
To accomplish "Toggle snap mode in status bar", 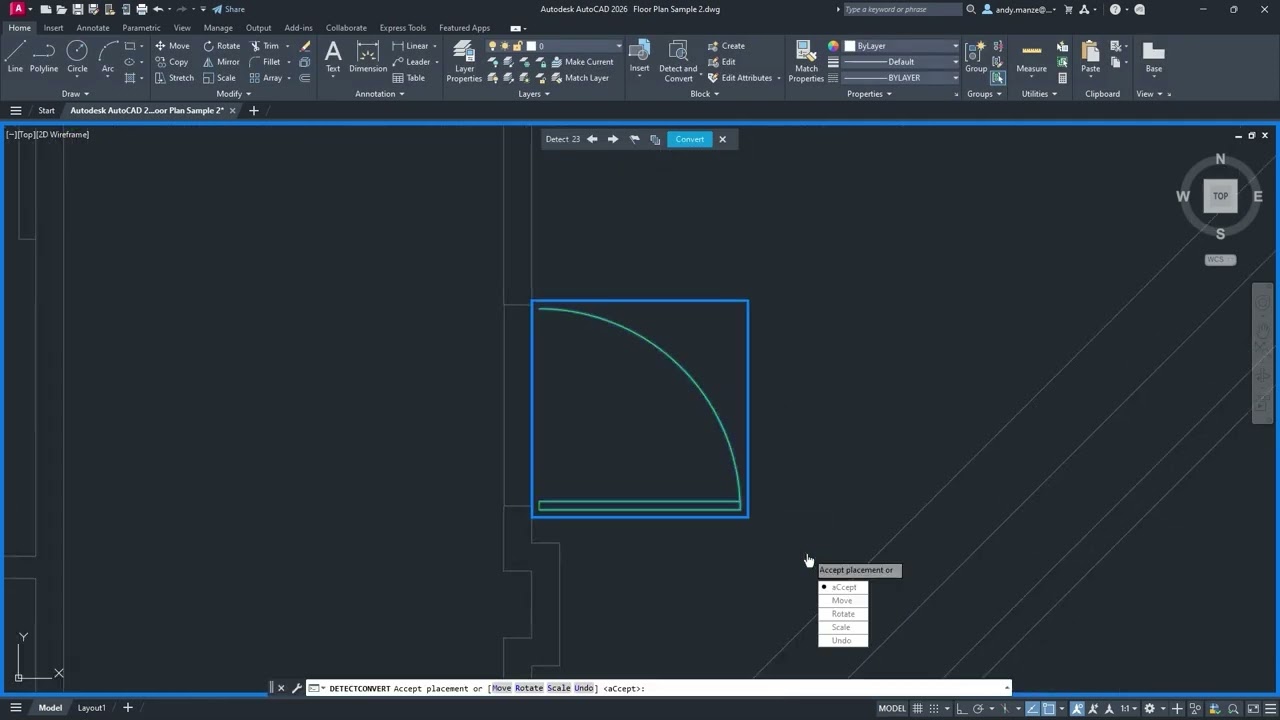I will tap(933, 708).
